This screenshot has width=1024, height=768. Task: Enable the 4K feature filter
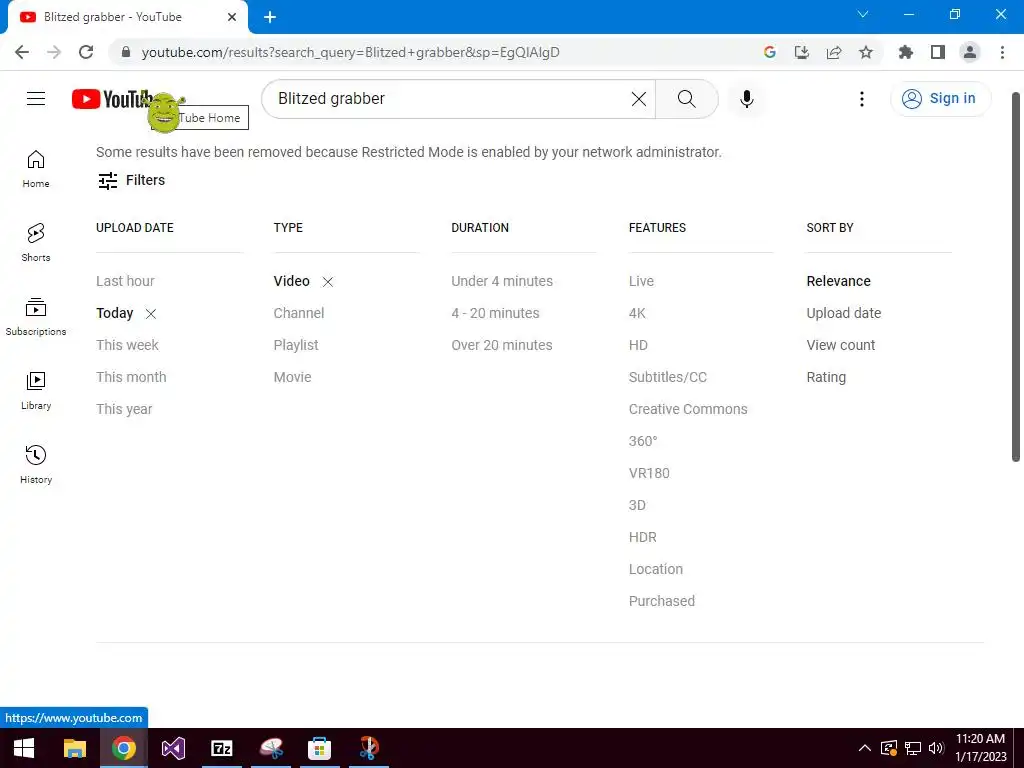click(x=637, y=313)
